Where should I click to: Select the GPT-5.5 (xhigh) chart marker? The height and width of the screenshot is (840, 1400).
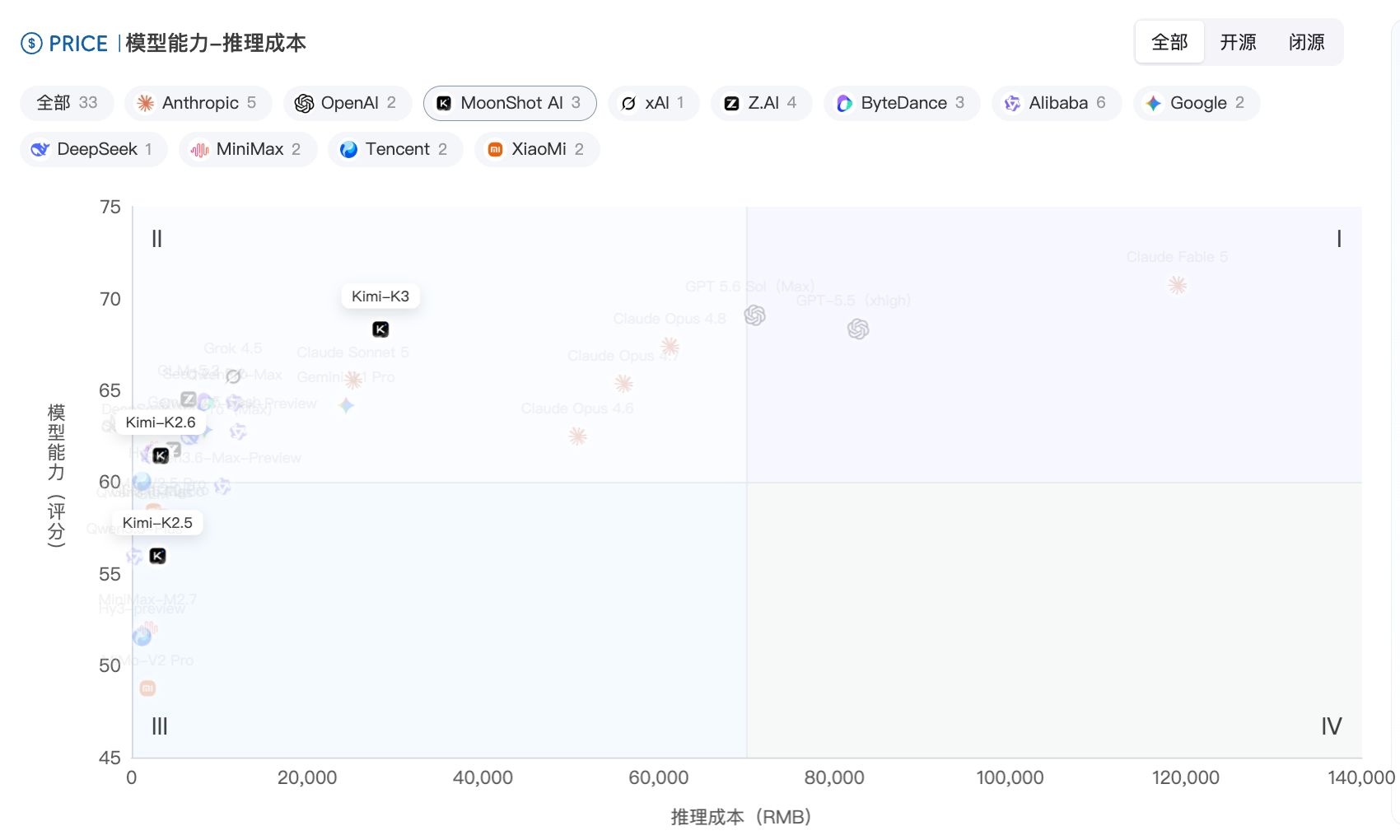[x=858, y=329]
